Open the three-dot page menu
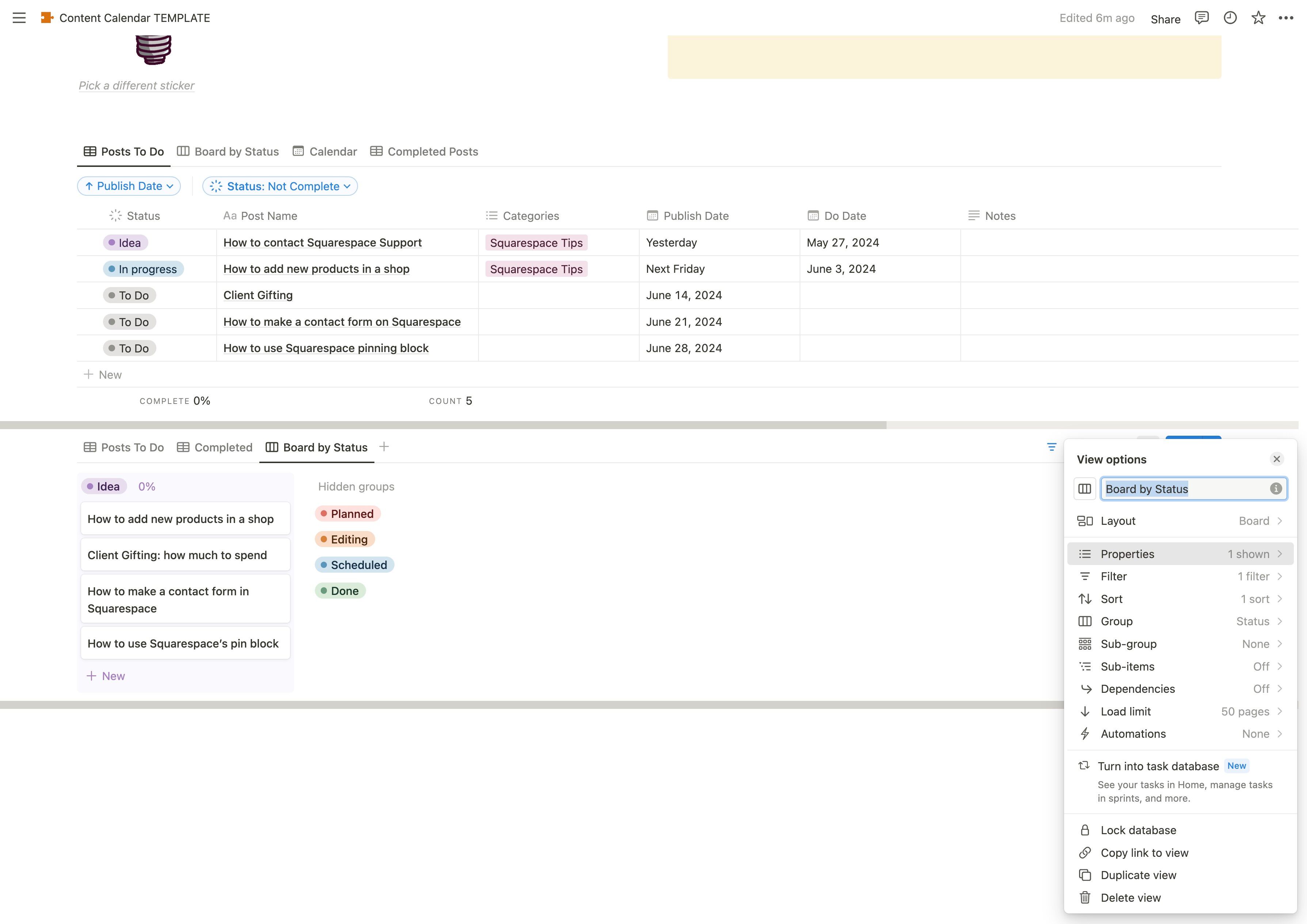This screenshot has width=1307, height=924. (1286, 18)
